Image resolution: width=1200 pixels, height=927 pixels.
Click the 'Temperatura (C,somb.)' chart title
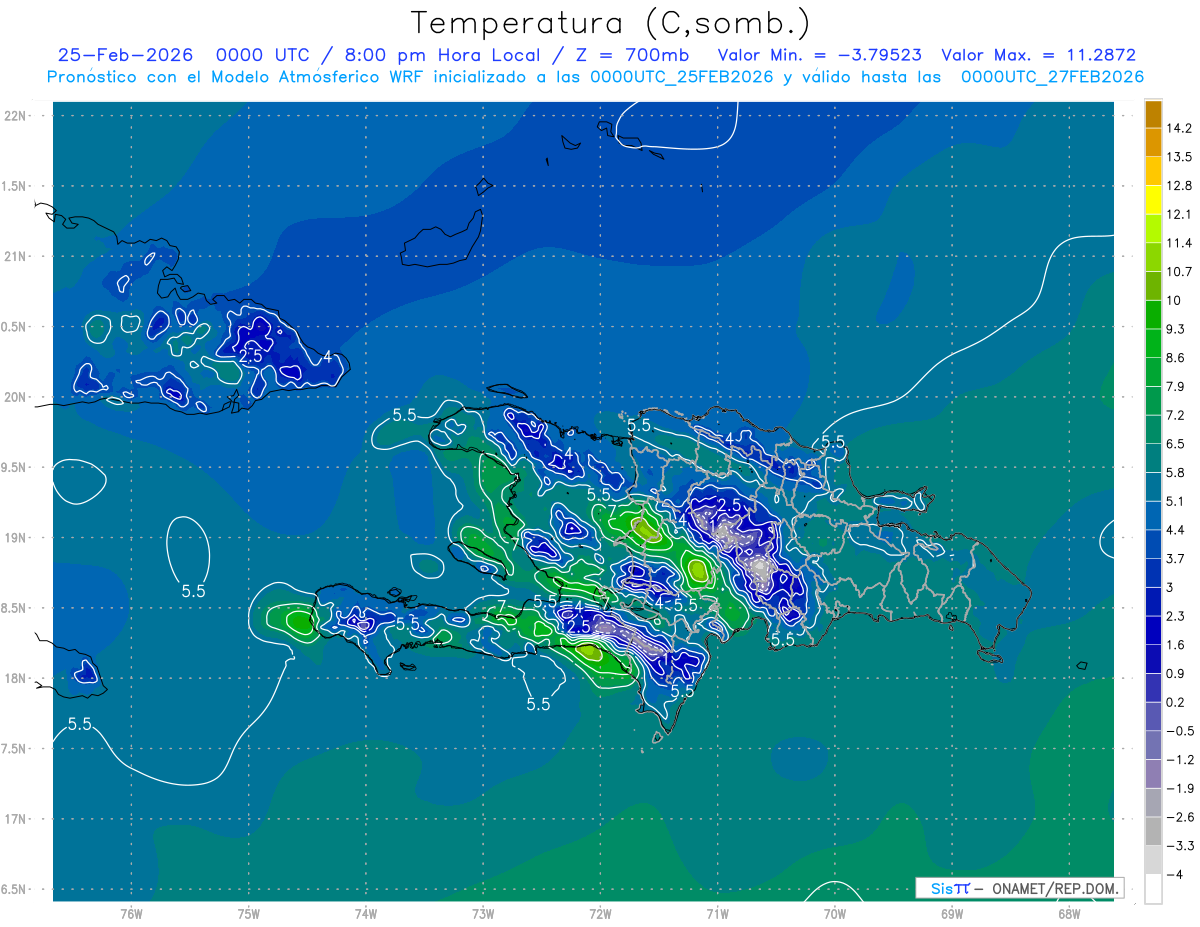611,23
